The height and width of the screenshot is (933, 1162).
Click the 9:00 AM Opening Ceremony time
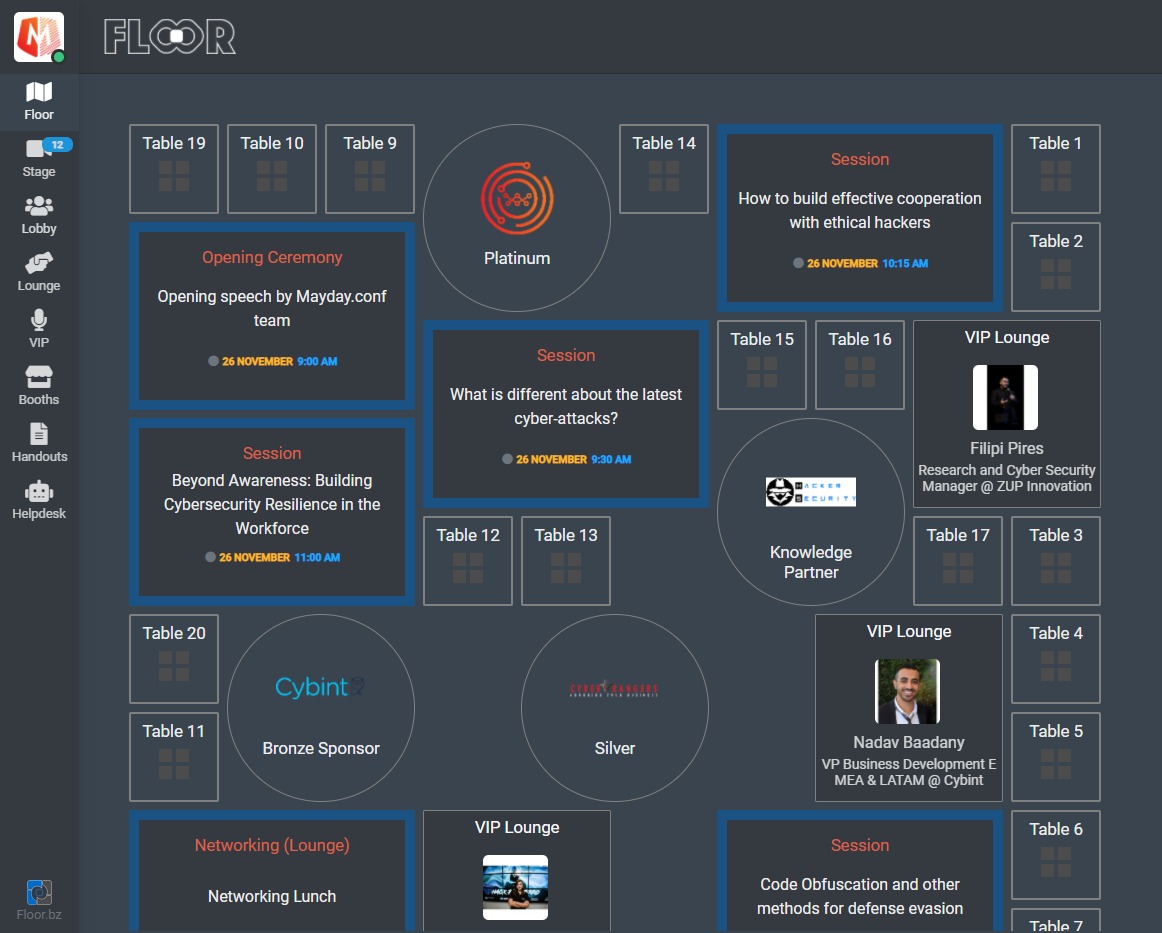pyautogui.click(x=317, y=362)
